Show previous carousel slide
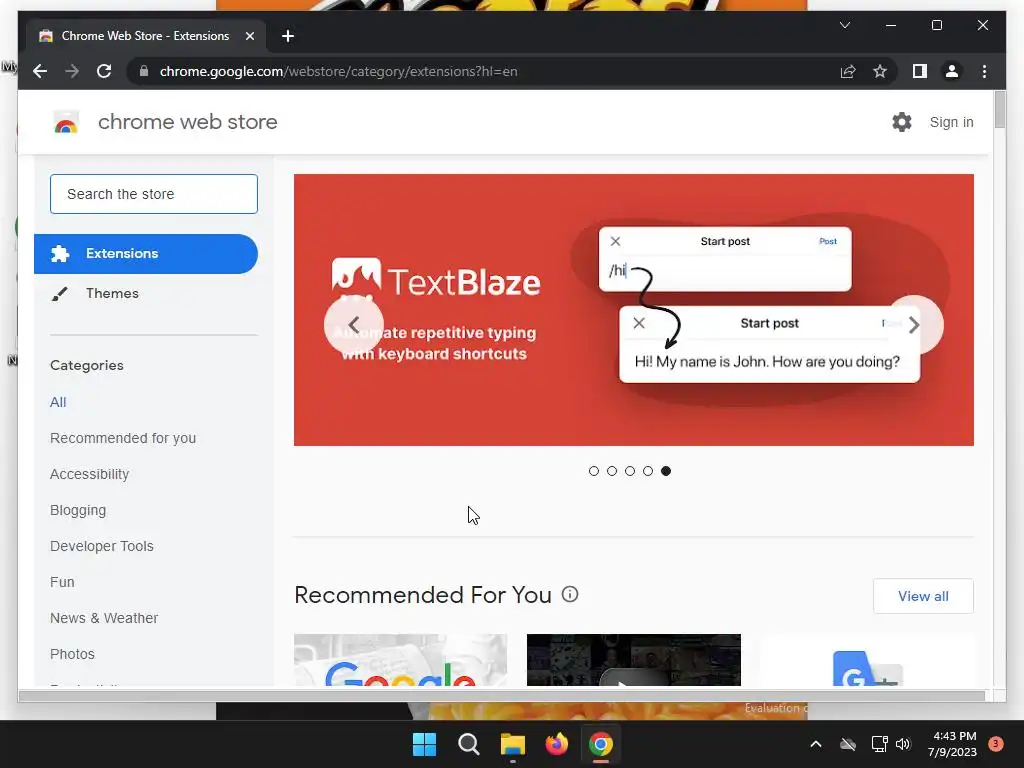 point(353,325)
